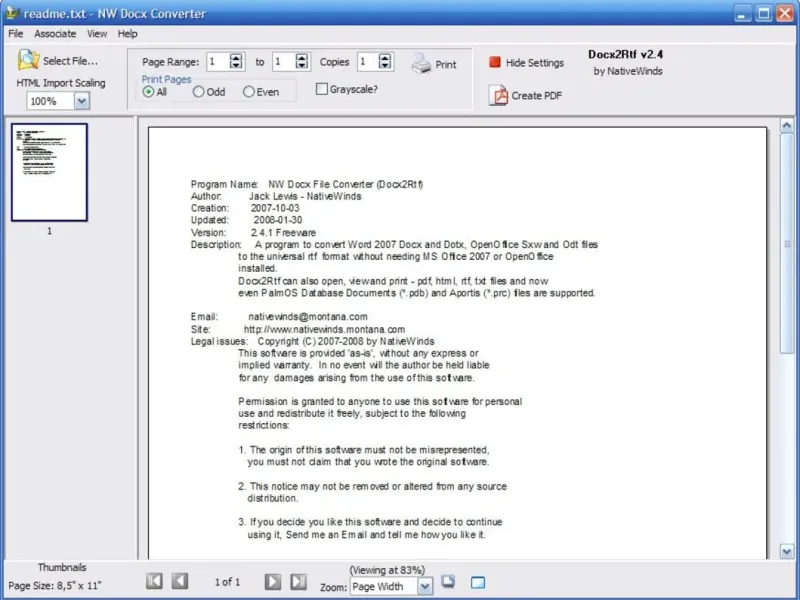The height and width of the screenshot is (600, 800).
Task: Click the 100% scaling value field
Action: [x=51, y=101]
